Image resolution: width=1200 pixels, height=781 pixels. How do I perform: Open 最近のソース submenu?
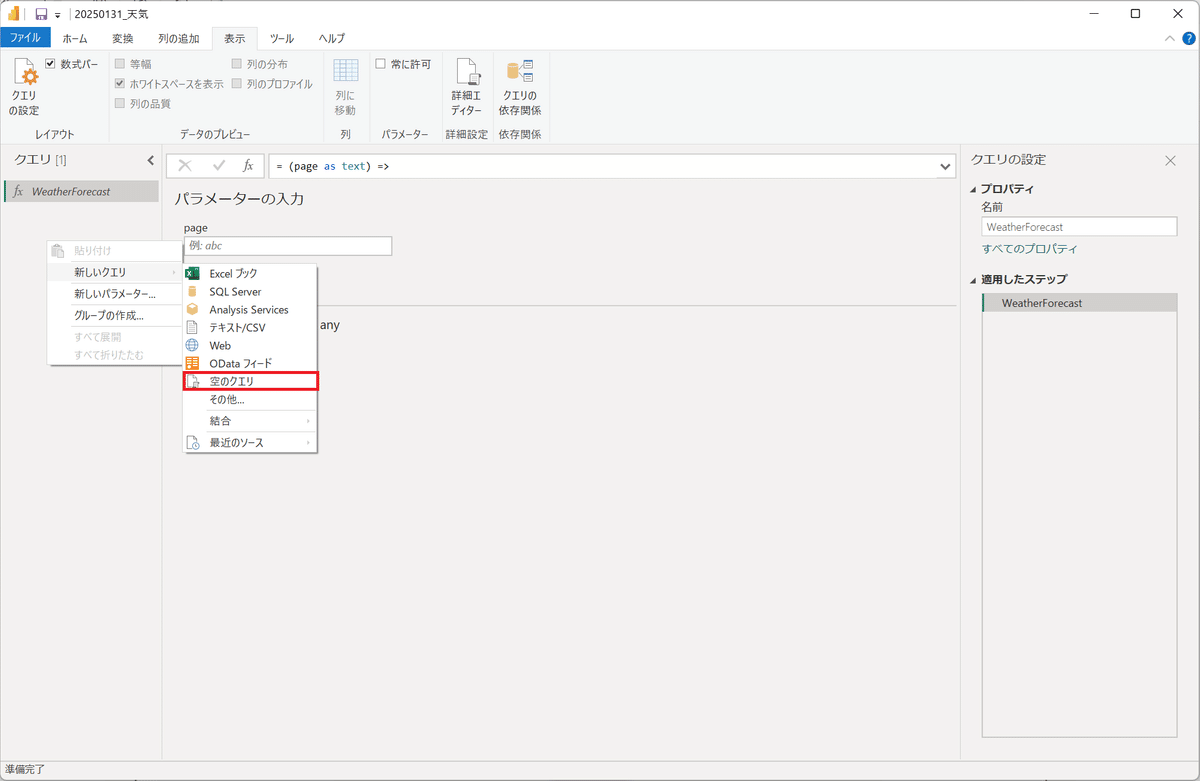coord(250,442)
